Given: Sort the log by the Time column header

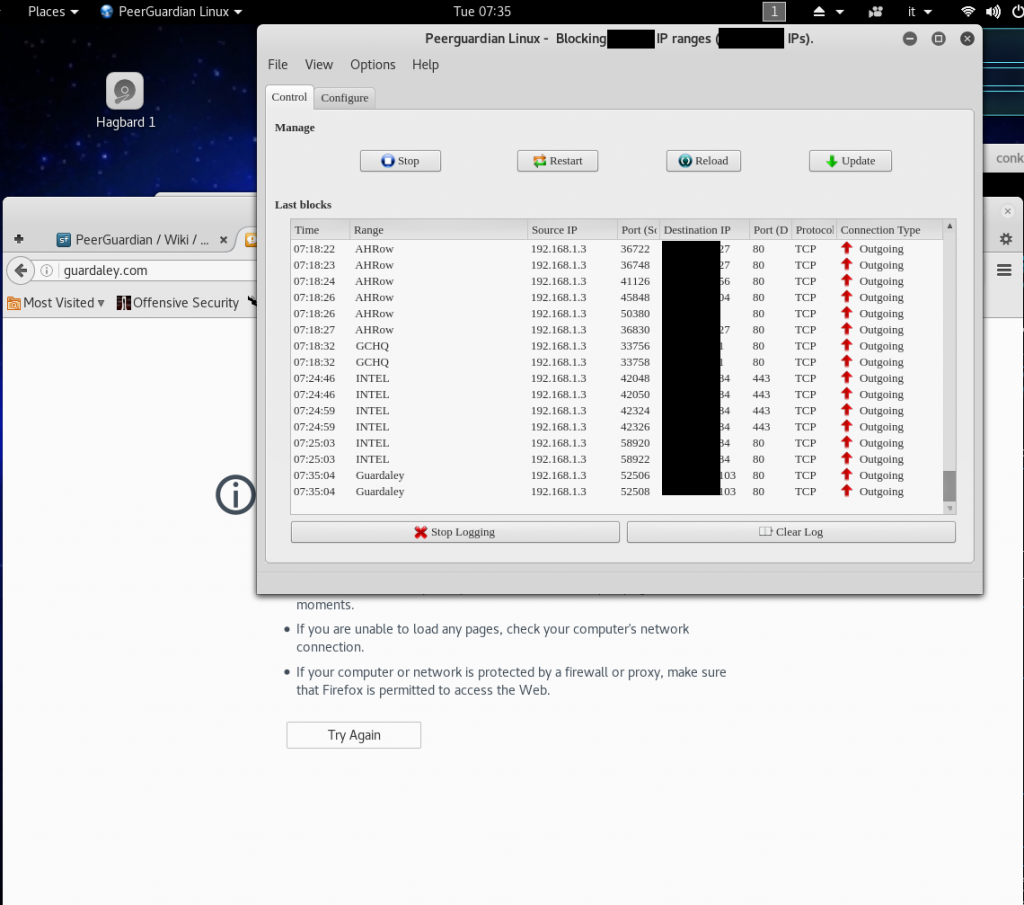Looking at the screenshot, I should point(320,230).
